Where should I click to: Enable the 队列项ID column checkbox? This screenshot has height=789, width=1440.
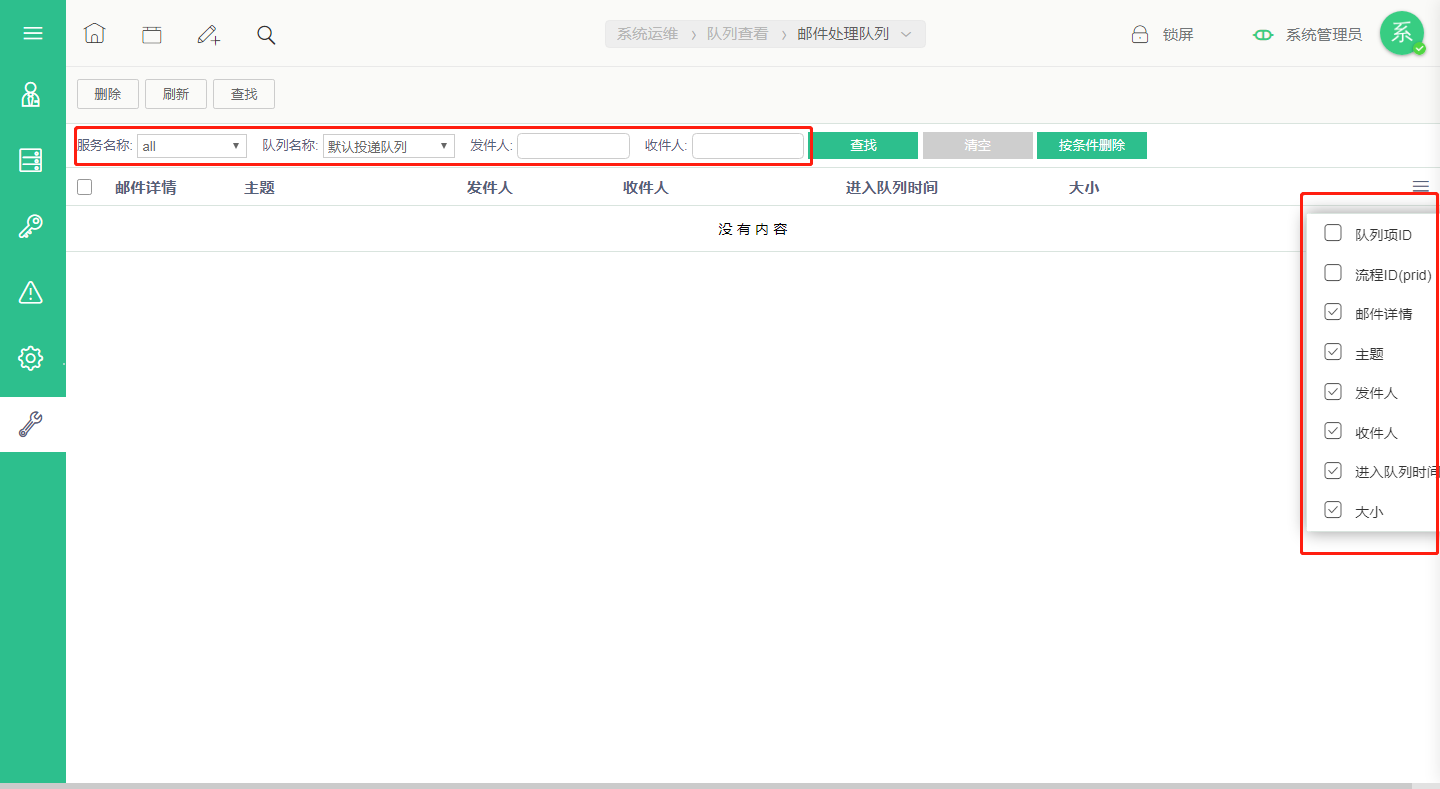1333,233
